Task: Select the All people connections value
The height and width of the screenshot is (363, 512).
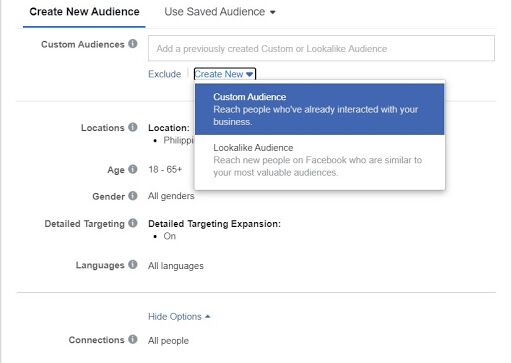Action: (168, 341)
